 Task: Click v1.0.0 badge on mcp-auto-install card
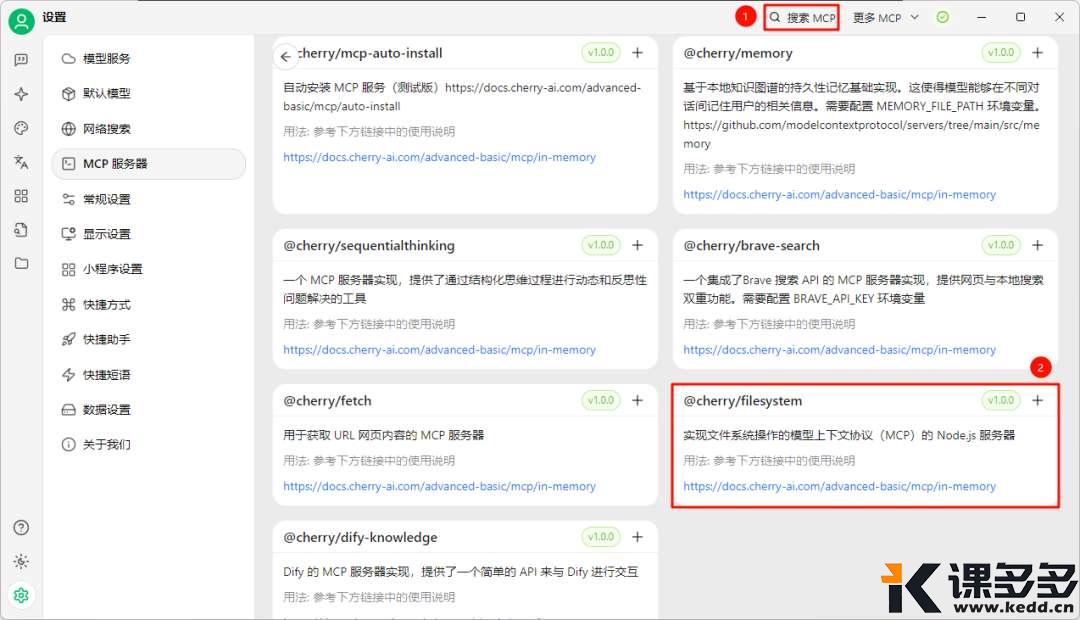point(601,52)
